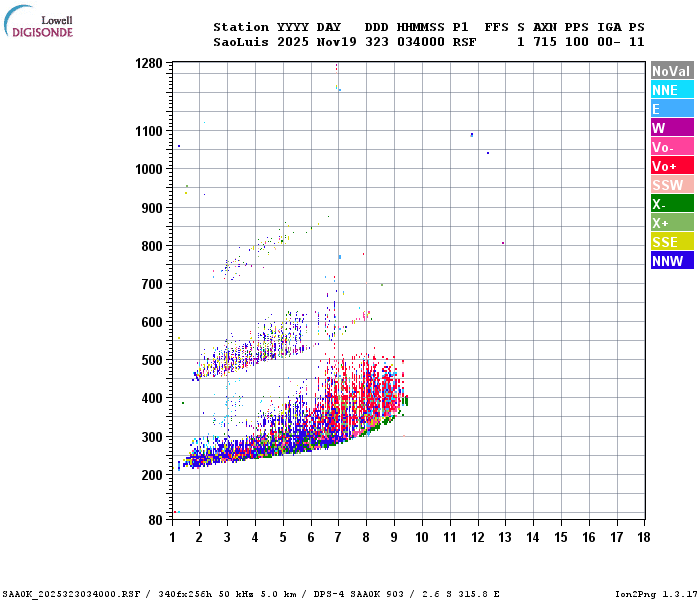700x600 pixels.
Task: Select the NoVal gray legend swatch
Action: 672,71
